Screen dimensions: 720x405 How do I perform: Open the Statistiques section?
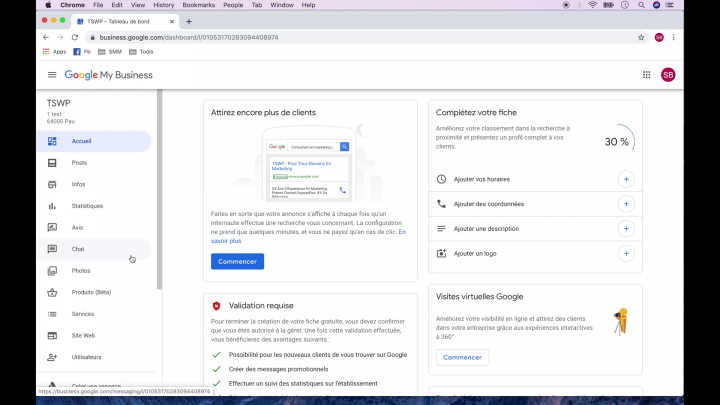[87, 206]
